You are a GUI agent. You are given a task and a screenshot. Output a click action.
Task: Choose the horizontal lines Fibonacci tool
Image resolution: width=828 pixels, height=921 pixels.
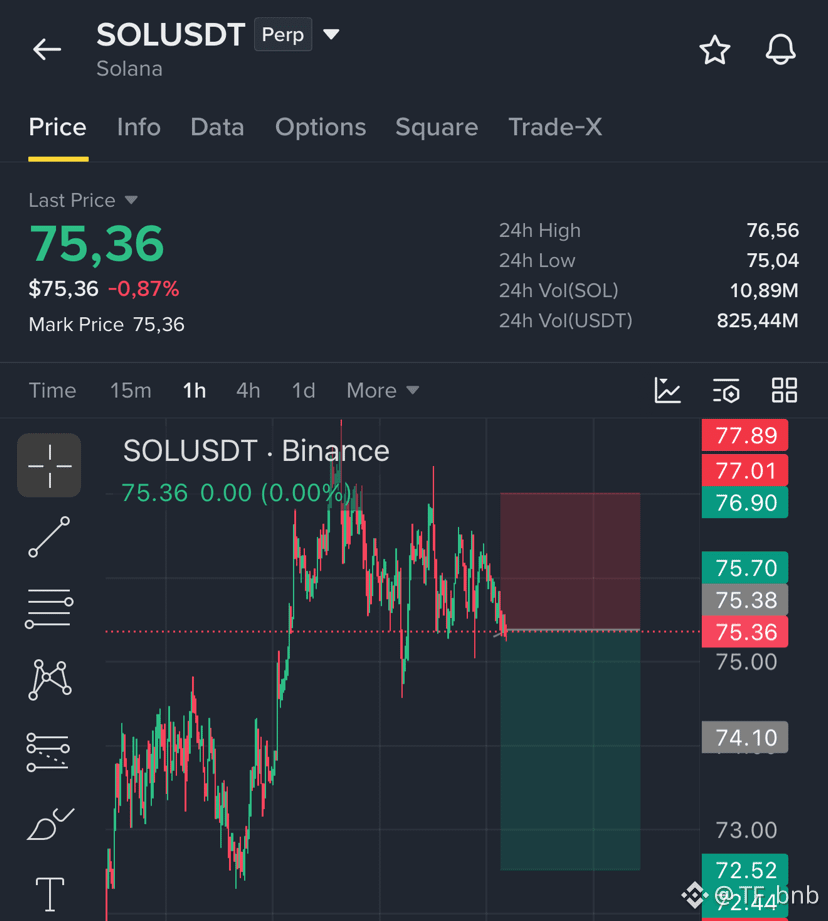(49, 609)
